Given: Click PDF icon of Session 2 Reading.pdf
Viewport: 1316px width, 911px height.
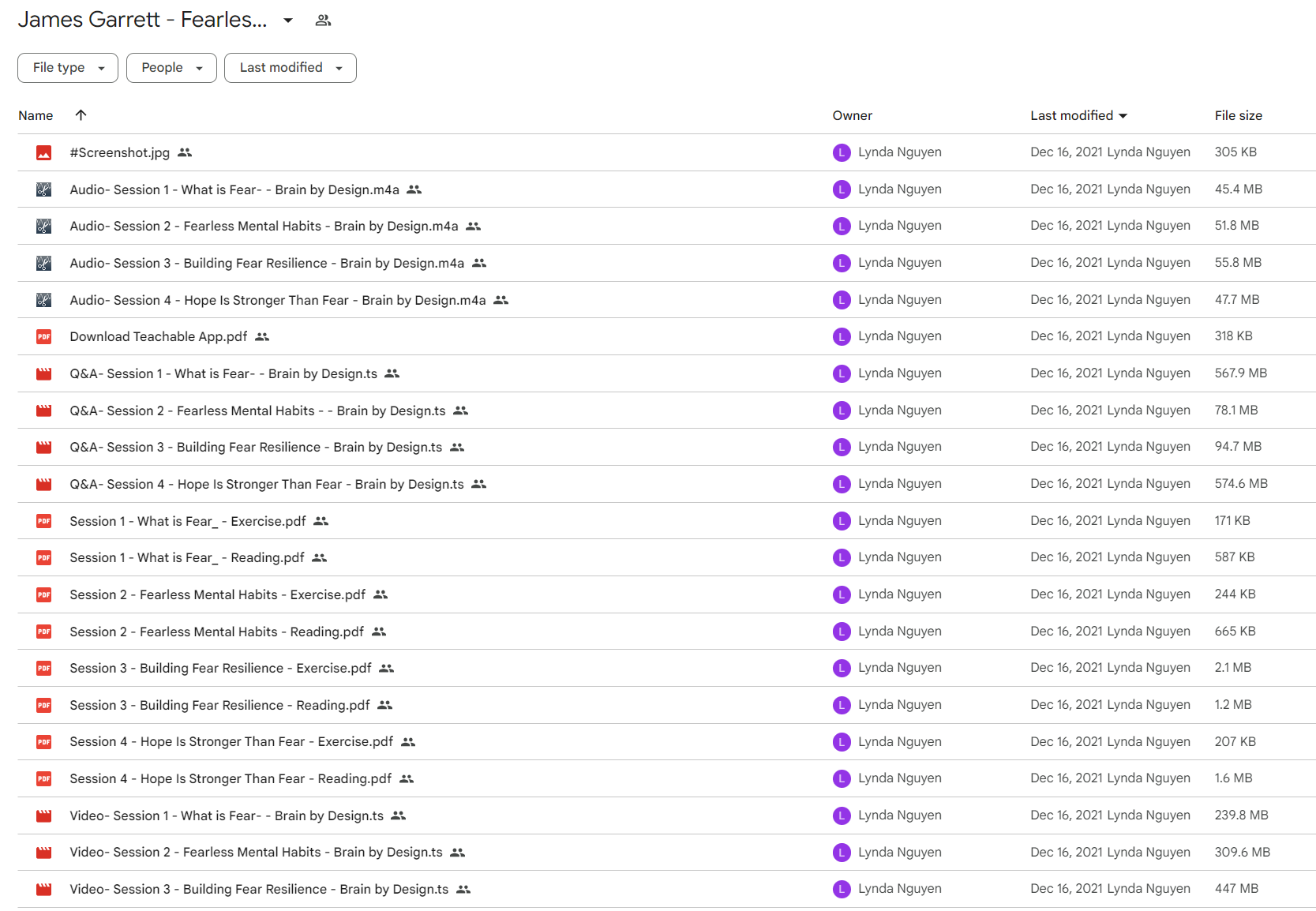Looking at the screenshot, I should click(44, 632).
